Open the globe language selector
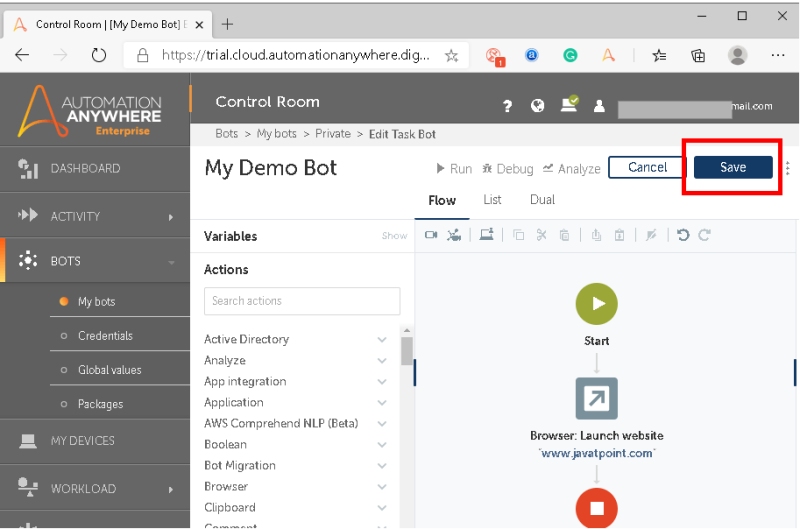The width and height of the screenshot is (800, 529). point(537,106)
